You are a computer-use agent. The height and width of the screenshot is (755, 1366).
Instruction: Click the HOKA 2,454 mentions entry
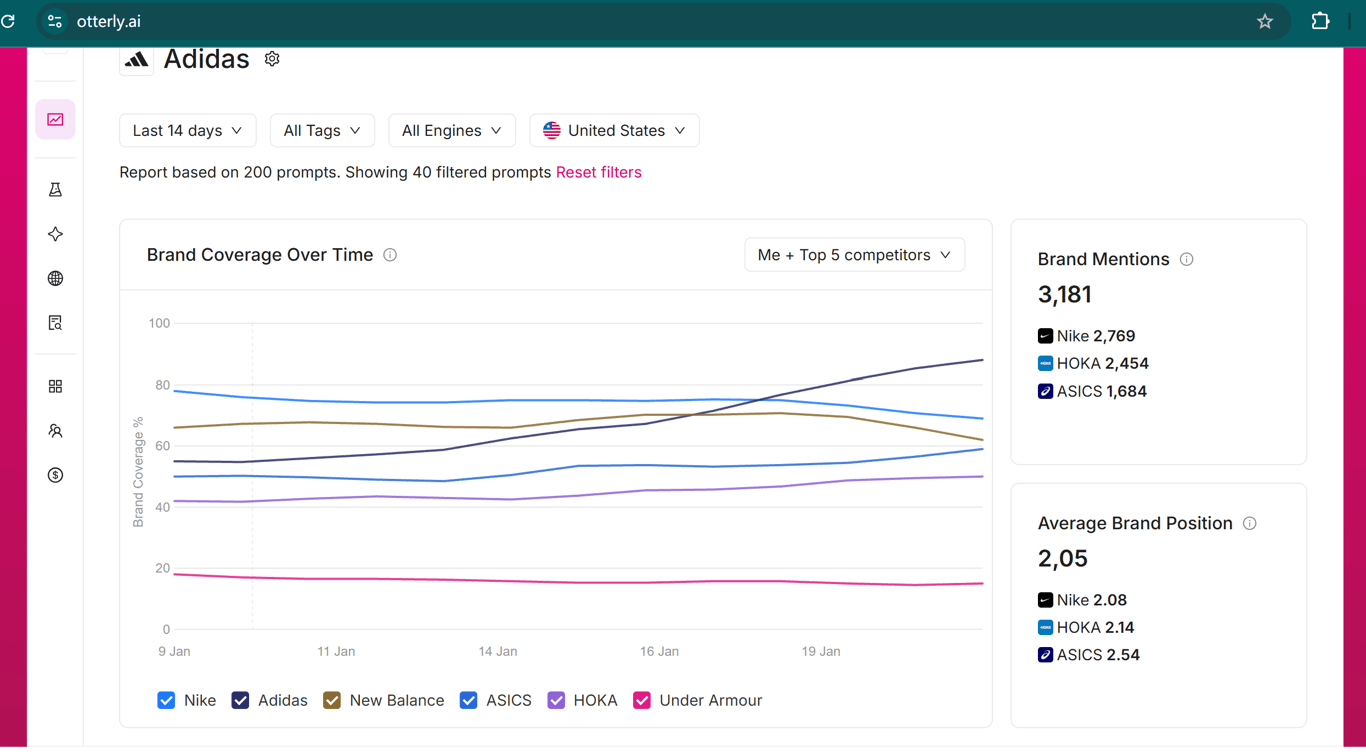coord(1093,364)
